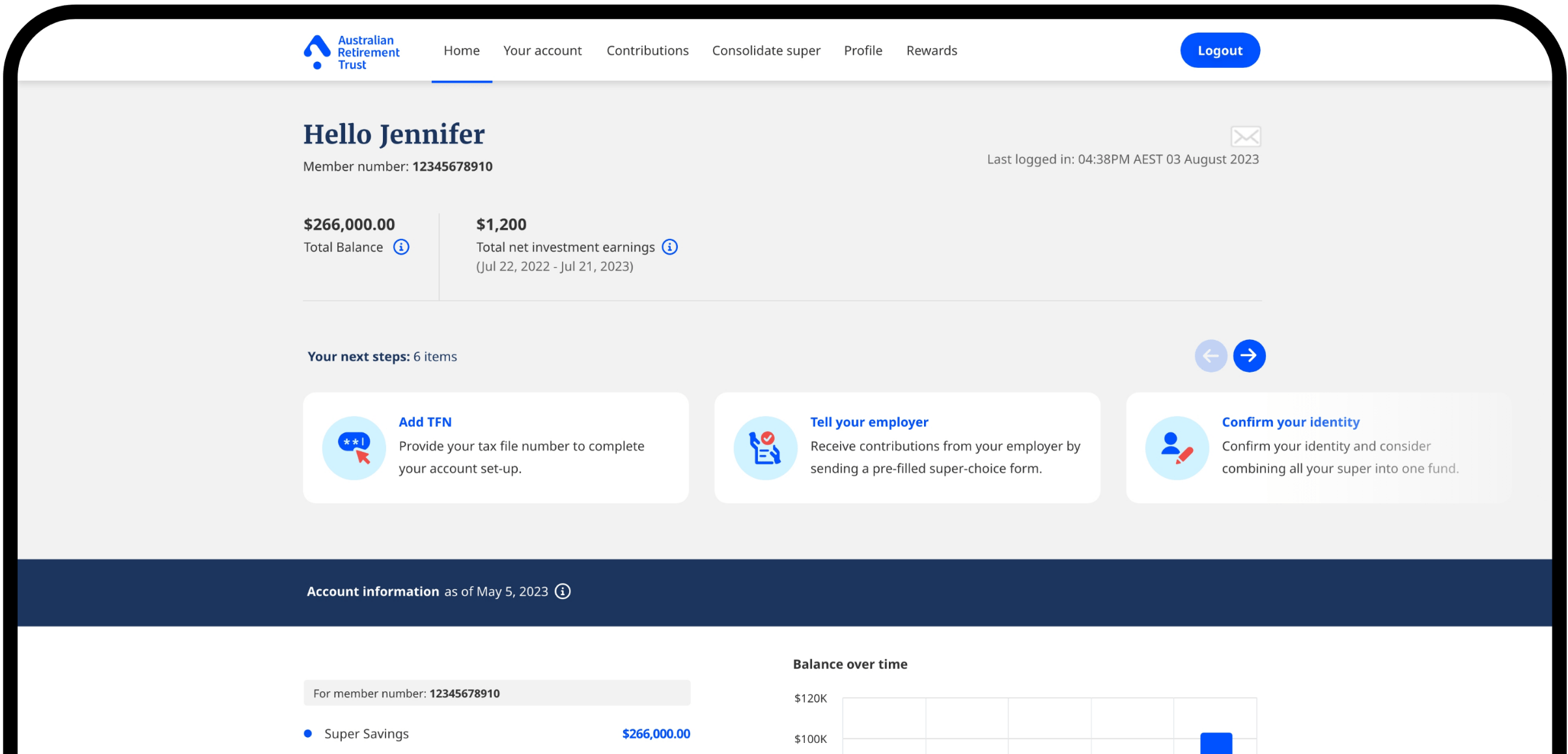Screen dimensions: 1568x754
Task: Click the Total Balance info icon
Action: click(x=401, y=247)
